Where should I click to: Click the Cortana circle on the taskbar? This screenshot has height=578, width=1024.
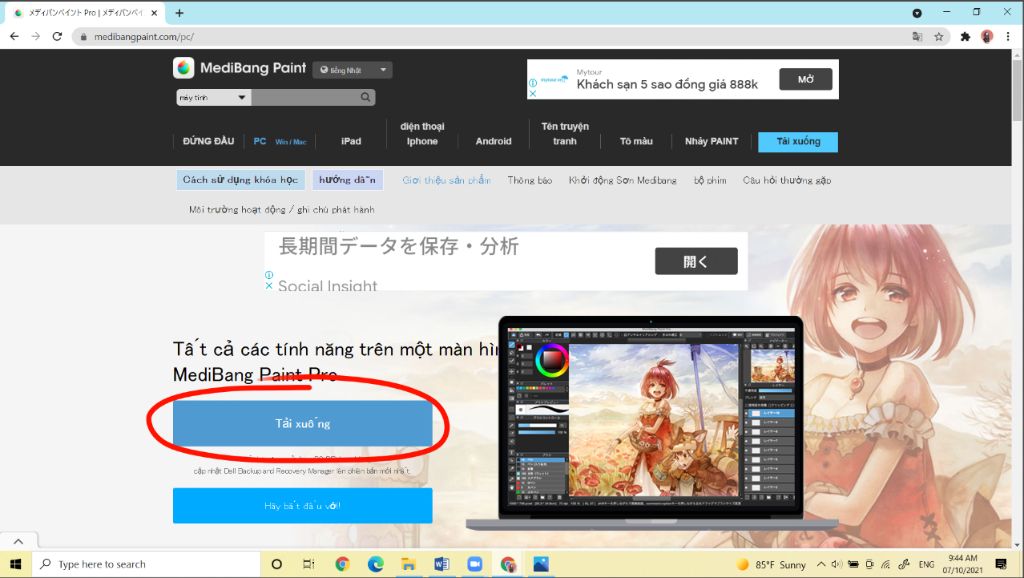[x=276, y=564]
